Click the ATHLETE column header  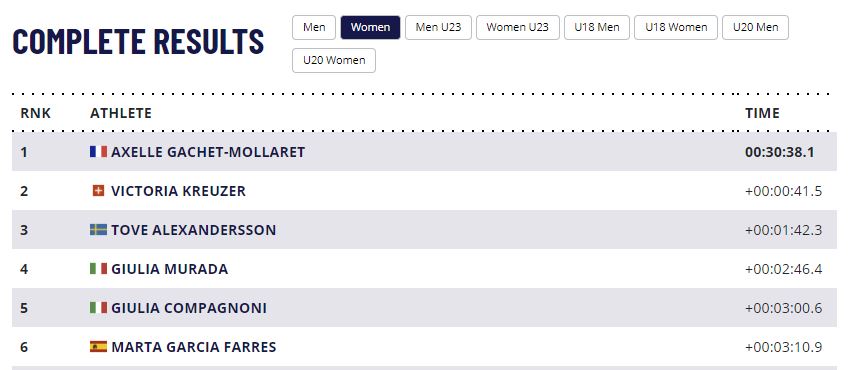[x=121, y=113]
